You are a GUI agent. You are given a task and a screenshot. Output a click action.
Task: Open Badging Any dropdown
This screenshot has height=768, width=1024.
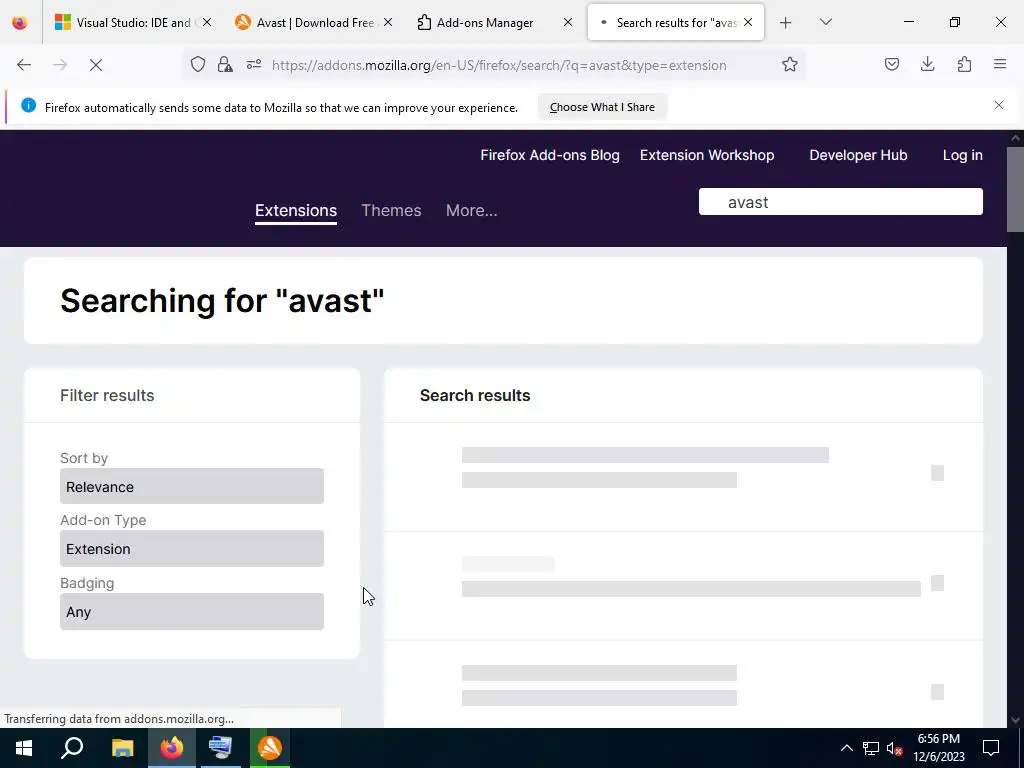point(192,612)
